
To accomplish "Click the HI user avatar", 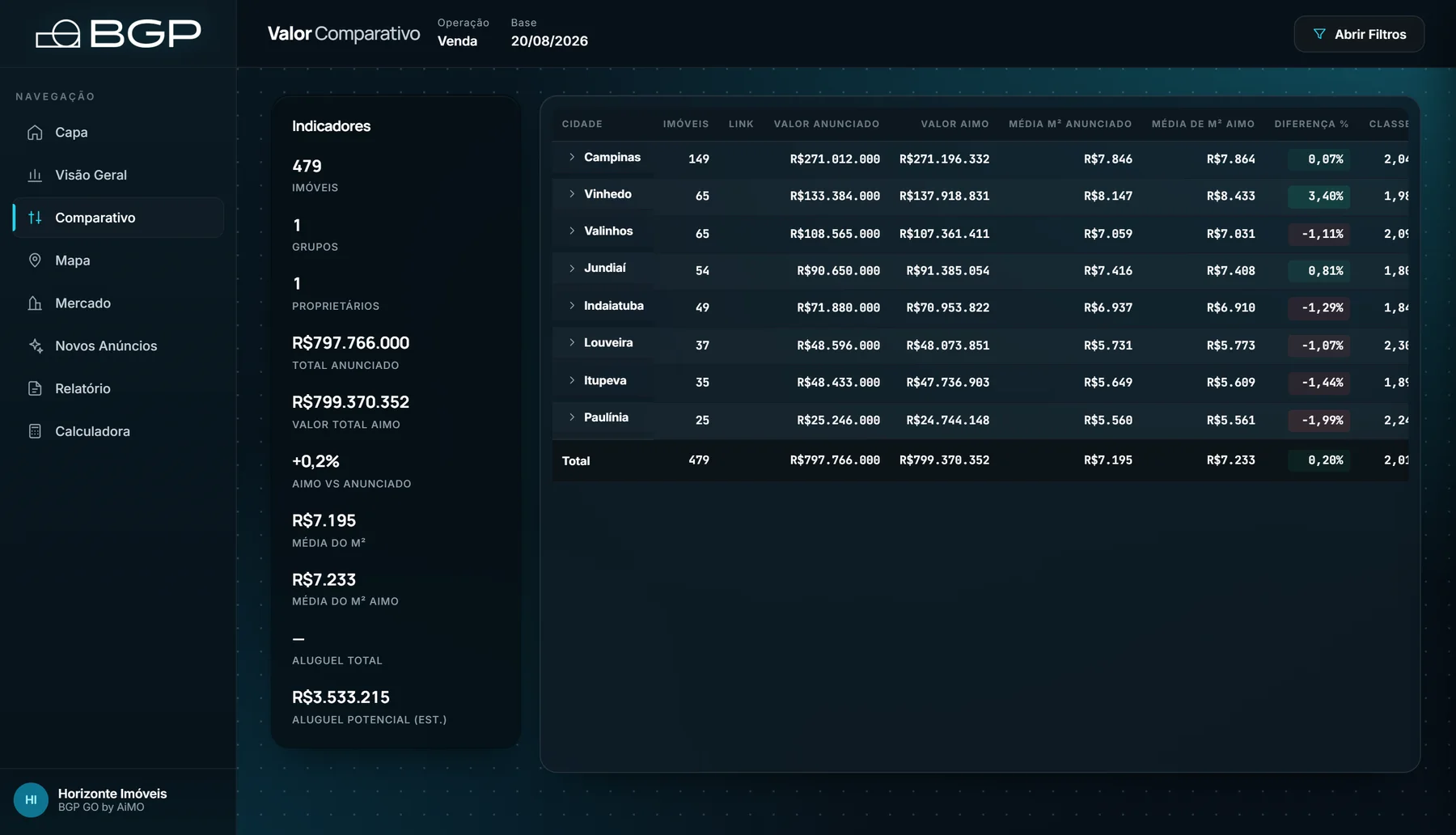I will pyautogui.click(x=31, y=800).
